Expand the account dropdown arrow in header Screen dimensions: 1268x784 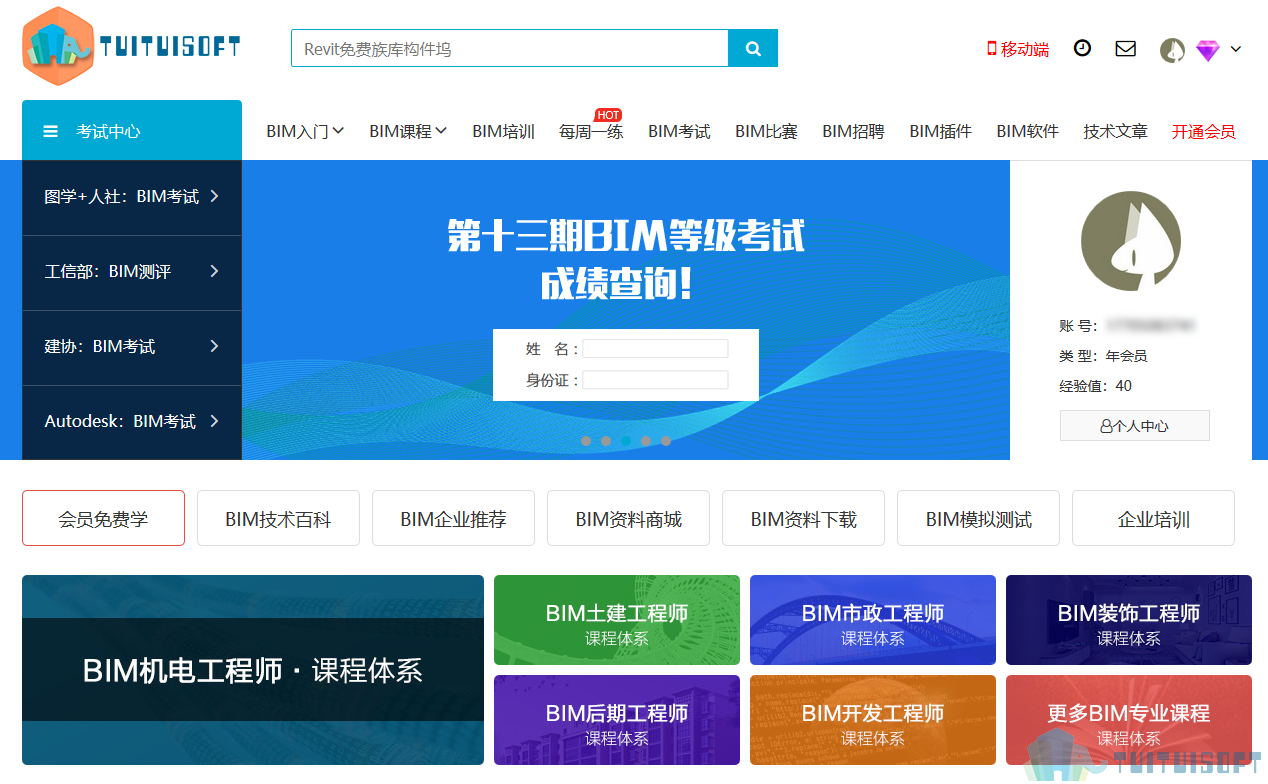click(1236, 49)
